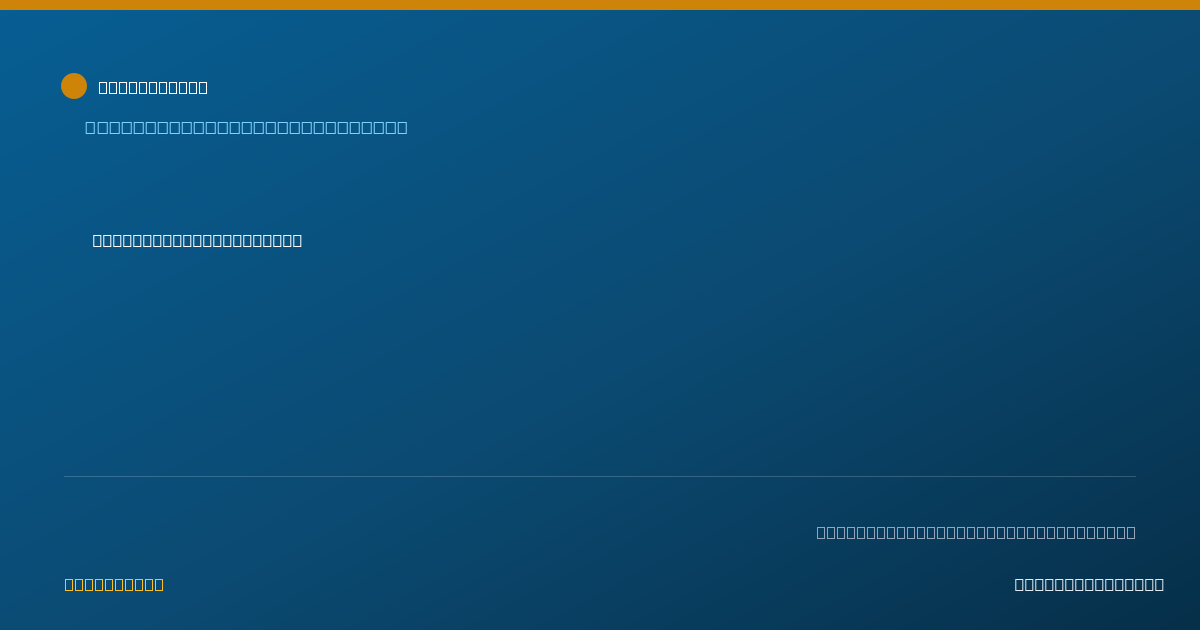
Task: Select the gray caption text above the footer
Action: coord(976,532)
